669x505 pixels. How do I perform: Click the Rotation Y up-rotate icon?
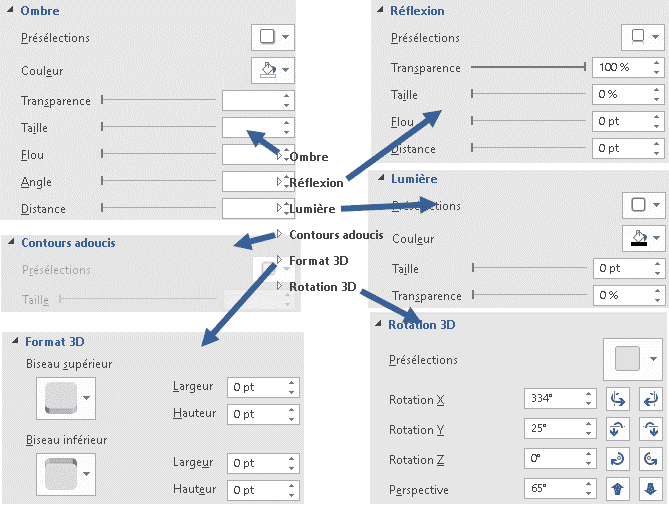[617, 430]
